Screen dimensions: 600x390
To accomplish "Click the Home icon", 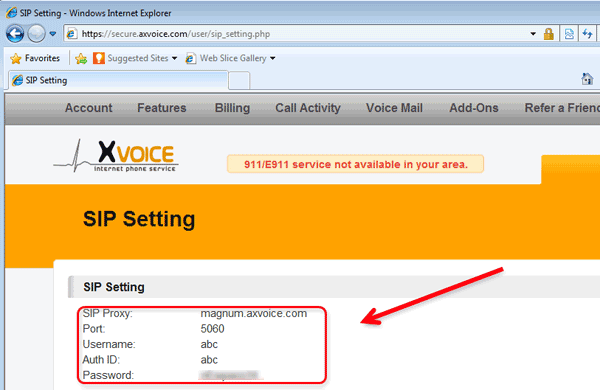I will [x=587, y=79].
